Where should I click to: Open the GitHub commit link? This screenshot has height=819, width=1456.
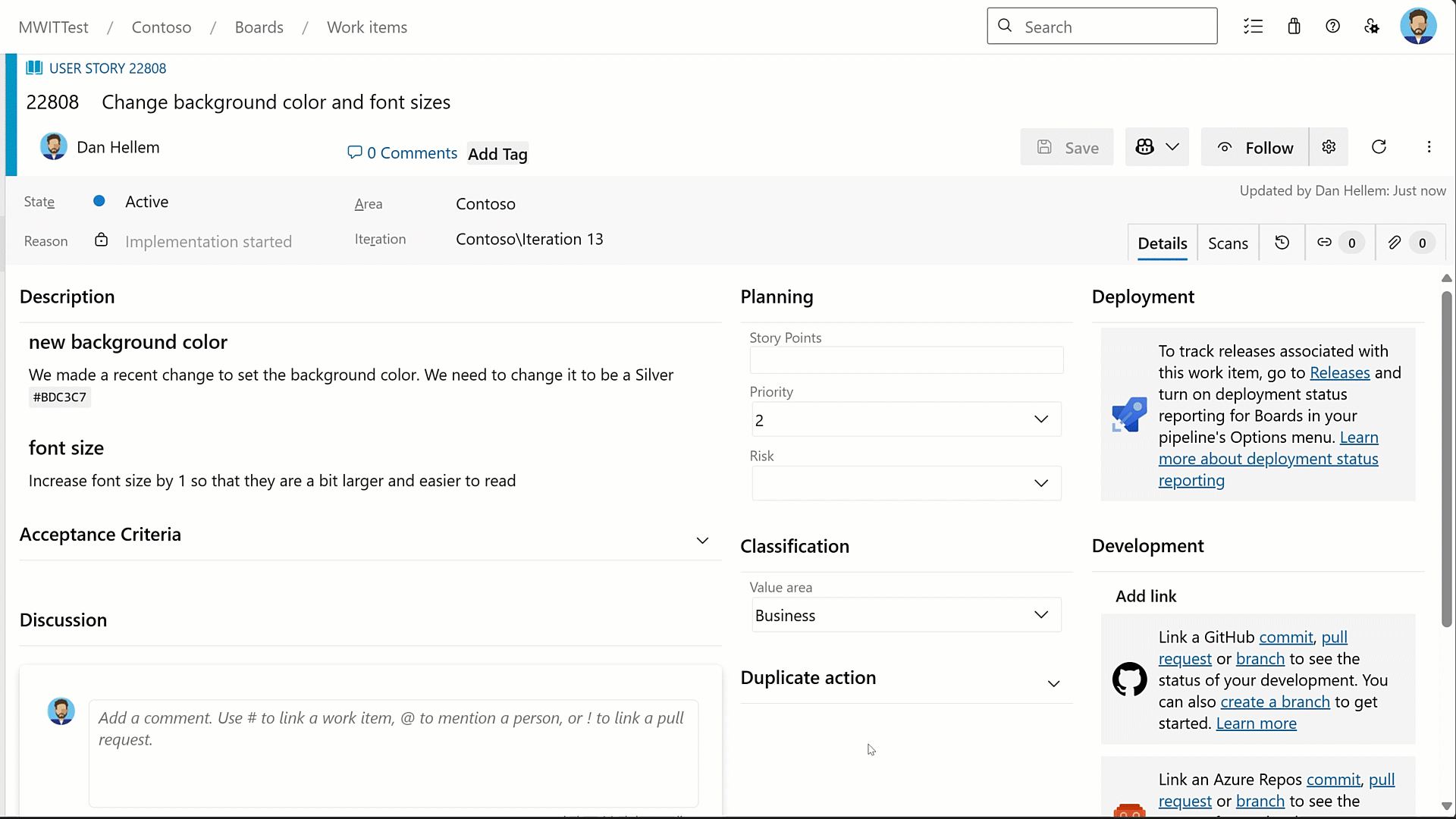(x=1286, y=637)
